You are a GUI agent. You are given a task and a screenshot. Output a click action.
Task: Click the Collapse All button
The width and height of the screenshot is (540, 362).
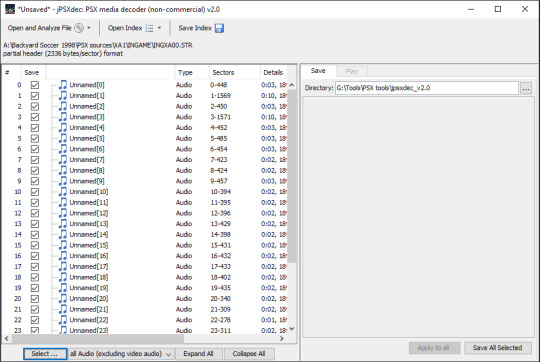(249, 354)
